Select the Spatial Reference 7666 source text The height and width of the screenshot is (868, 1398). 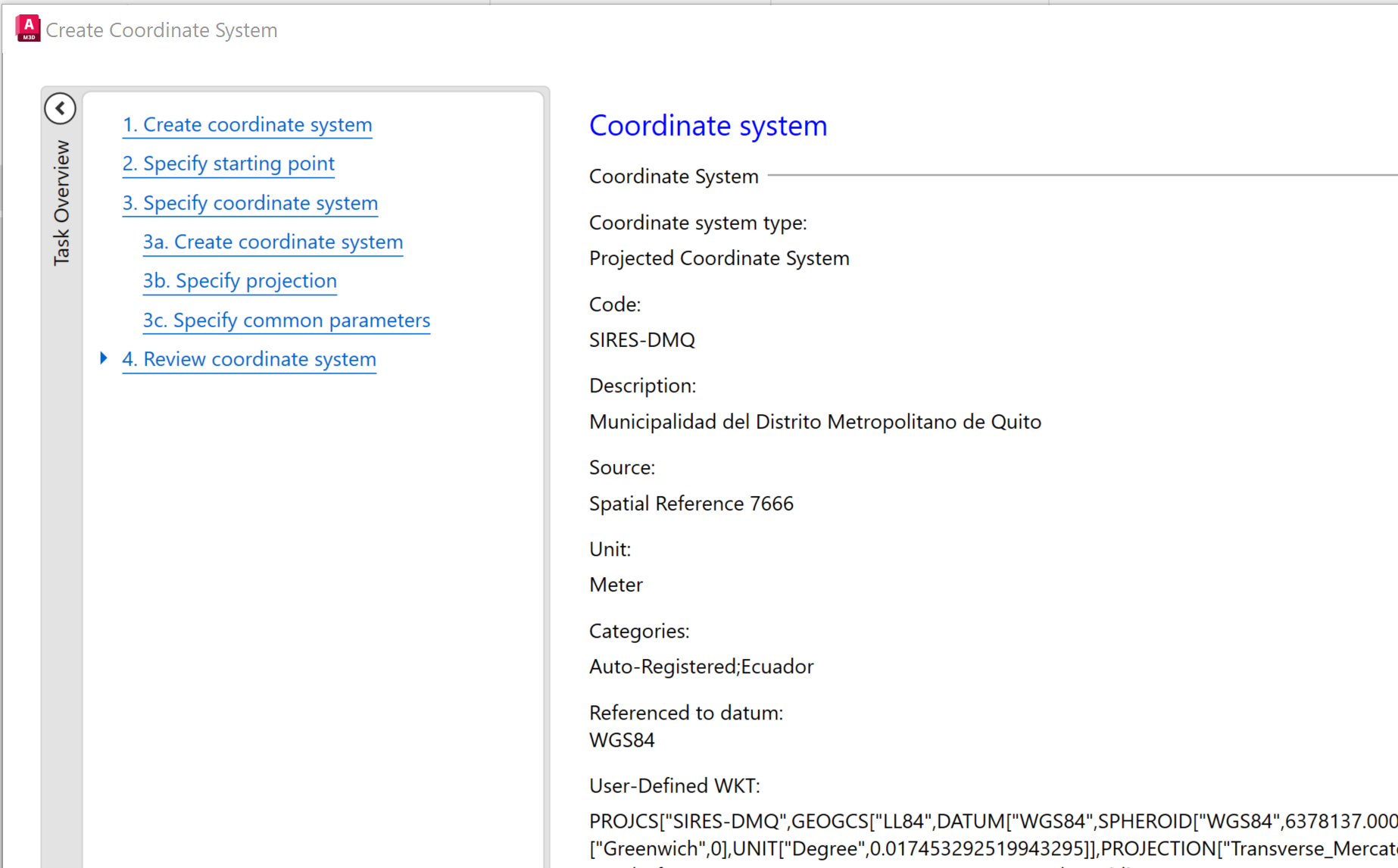691,503
